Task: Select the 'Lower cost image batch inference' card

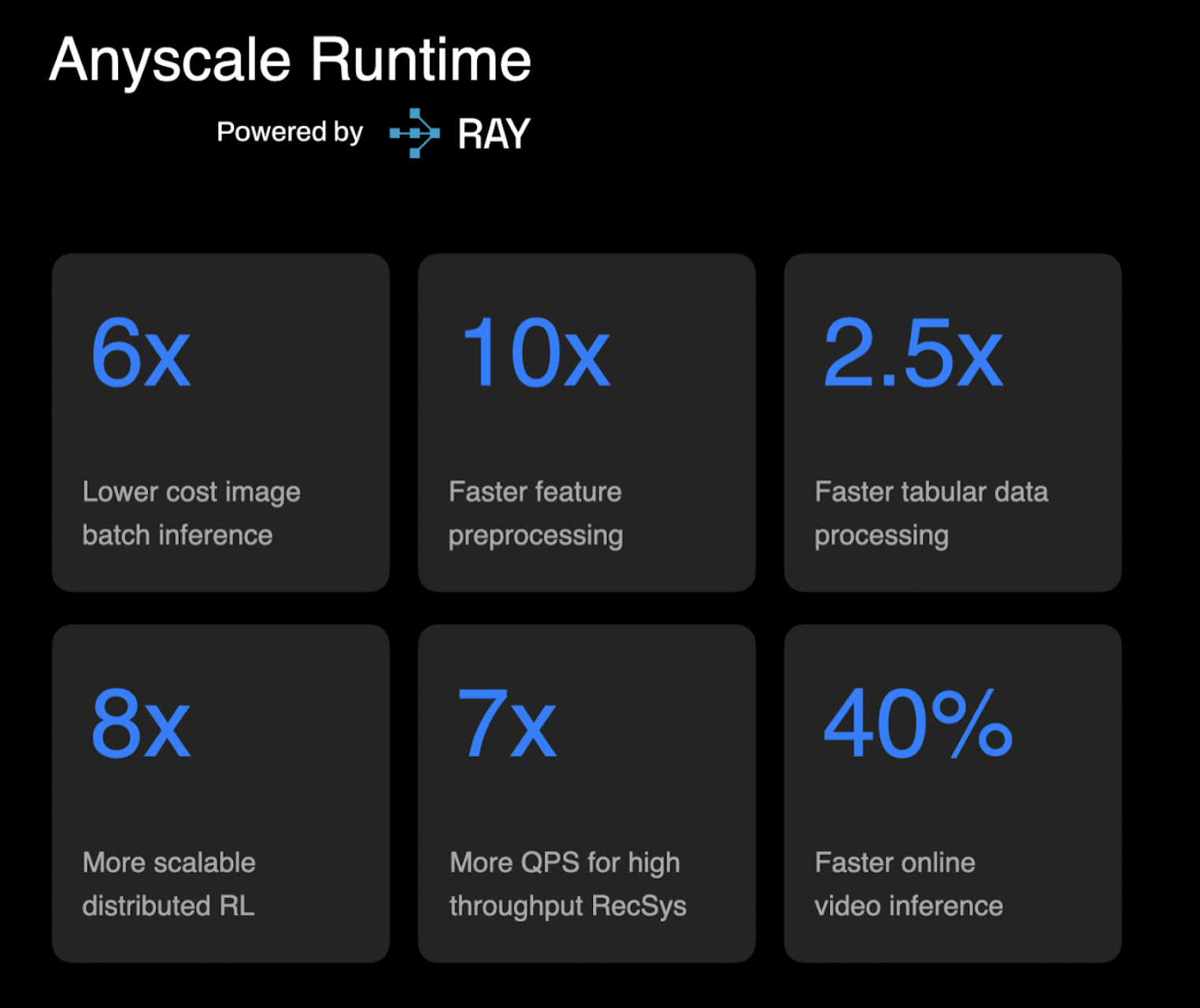Action: [x=220, y=423]
